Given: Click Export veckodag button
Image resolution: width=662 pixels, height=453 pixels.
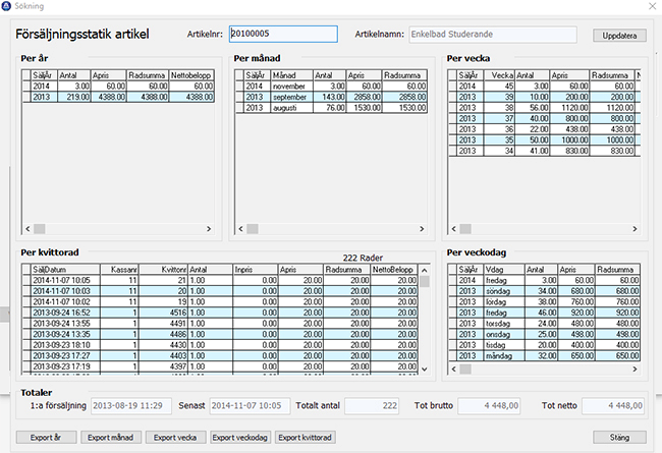Looking at the screenshot, I should click(240, 437).
